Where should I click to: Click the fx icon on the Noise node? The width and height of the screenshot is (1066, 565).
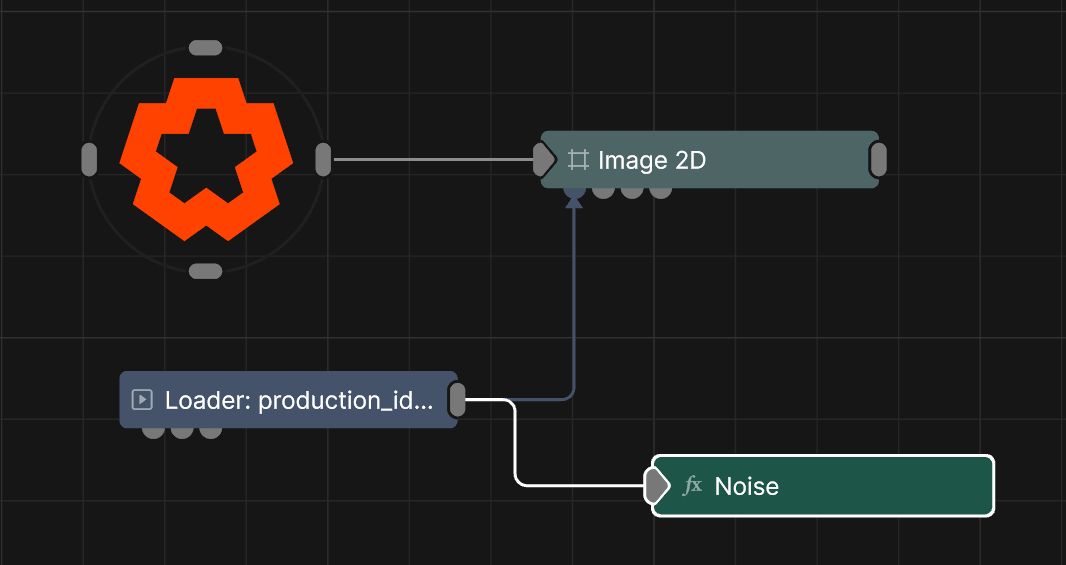[692, 486]
